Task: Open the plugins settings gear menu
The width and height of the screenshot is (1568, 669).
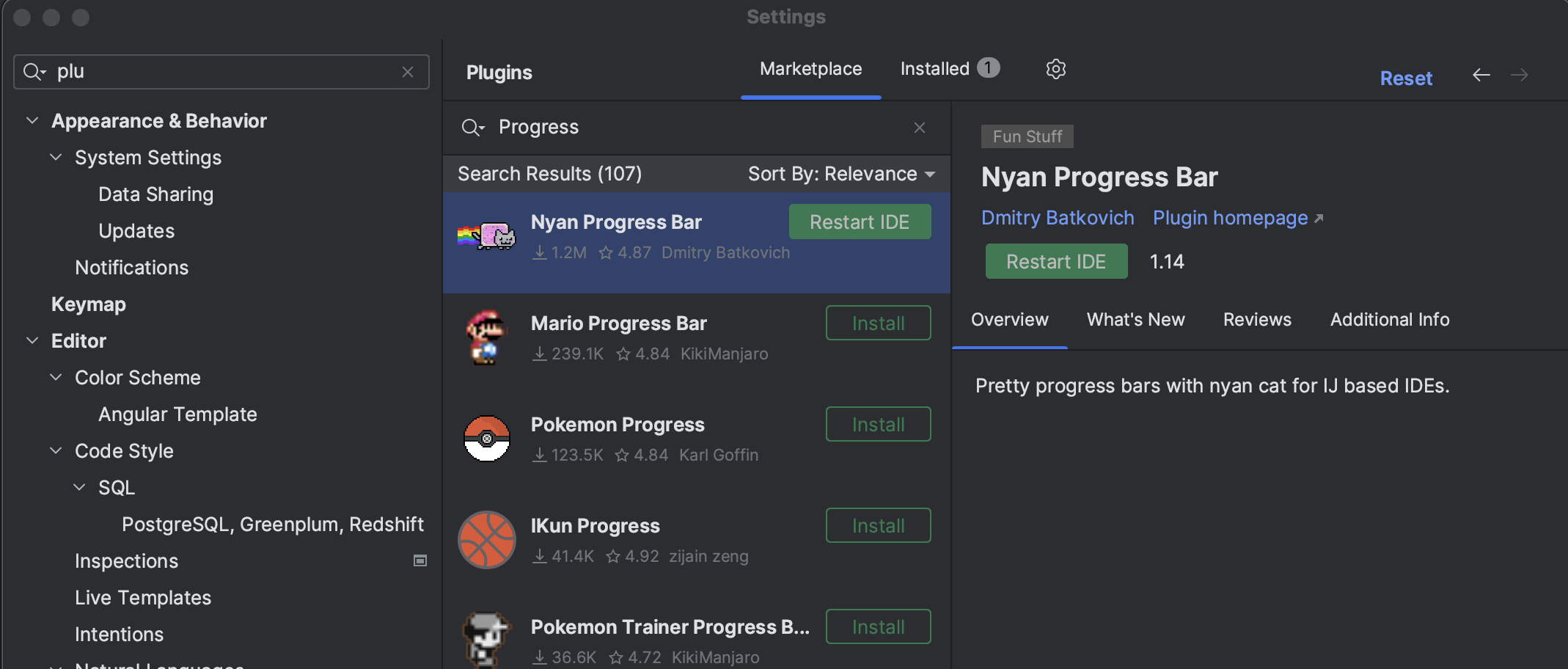Action: (1055, 69)
